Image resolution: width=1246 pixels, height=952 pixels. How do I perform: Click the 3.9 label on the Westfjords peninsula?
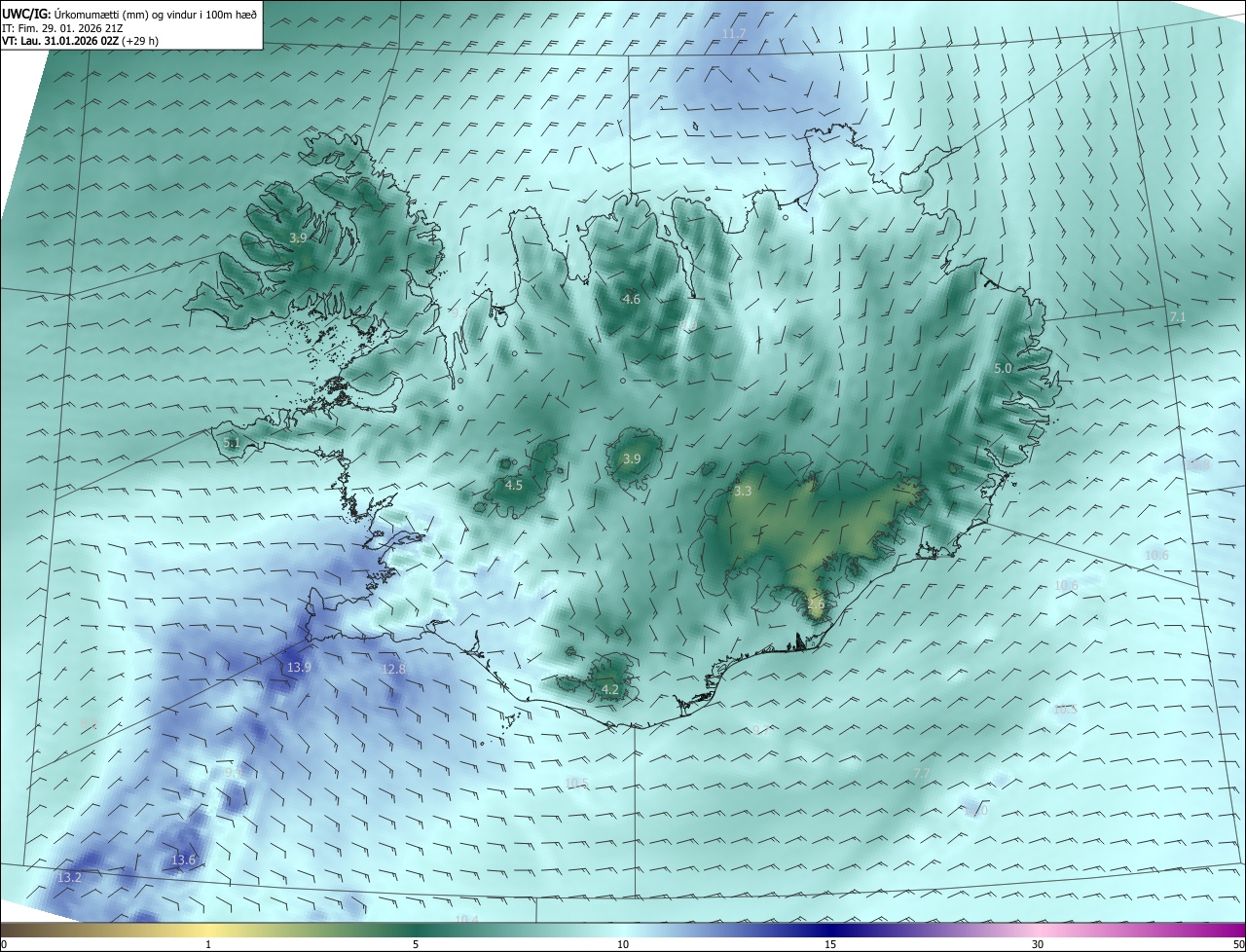[x=298, y=238]
